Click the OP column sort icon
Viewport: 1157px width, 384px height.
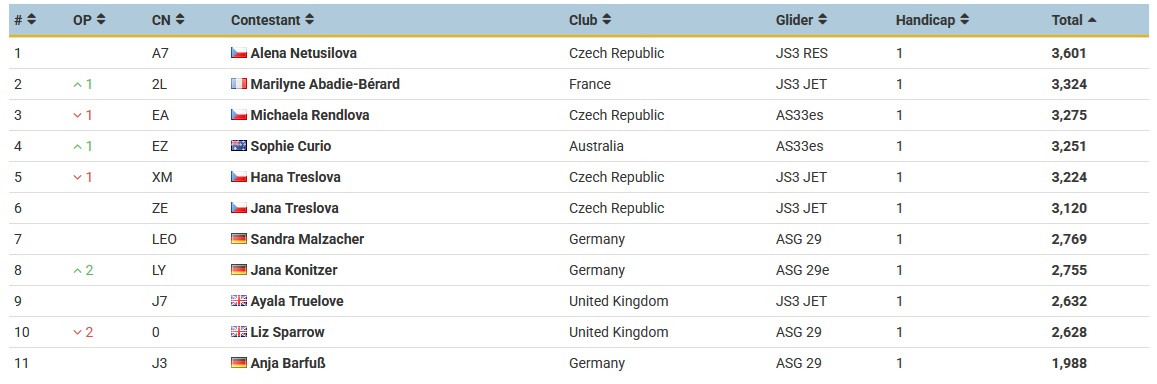101,21
